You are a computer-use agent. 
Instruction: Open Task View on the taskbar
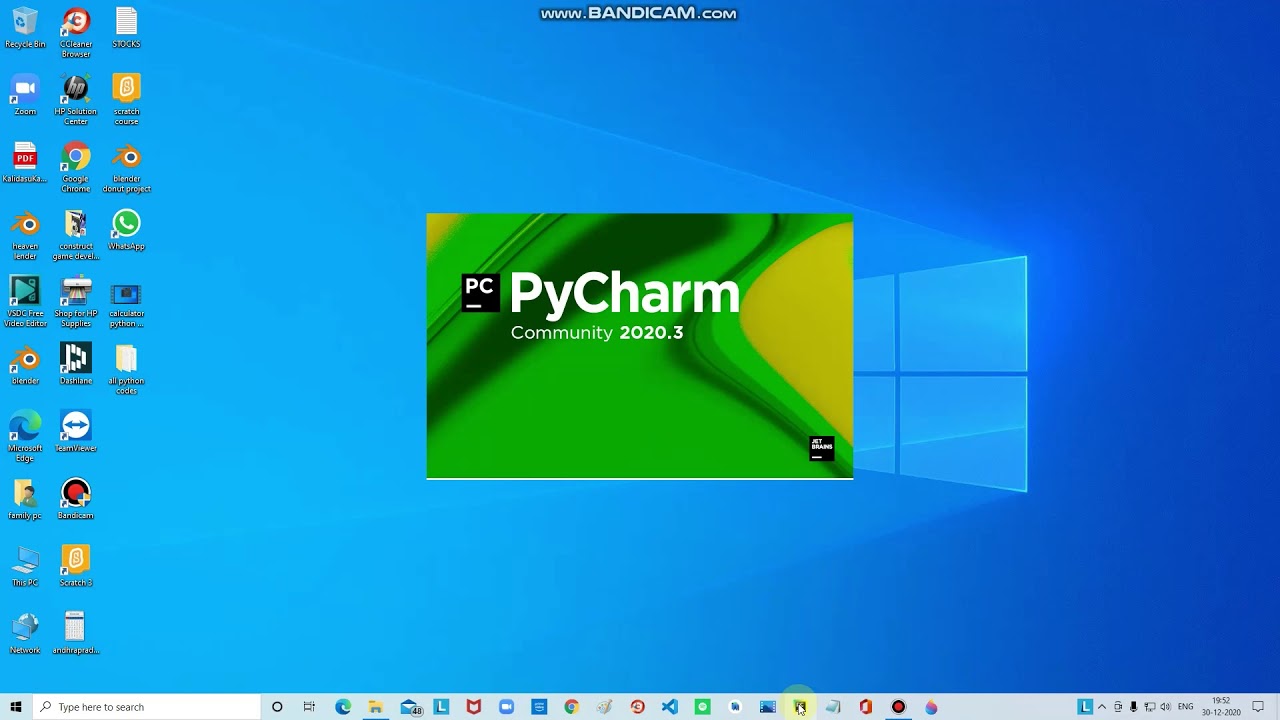pyautogui.click(x=309, y=707)
